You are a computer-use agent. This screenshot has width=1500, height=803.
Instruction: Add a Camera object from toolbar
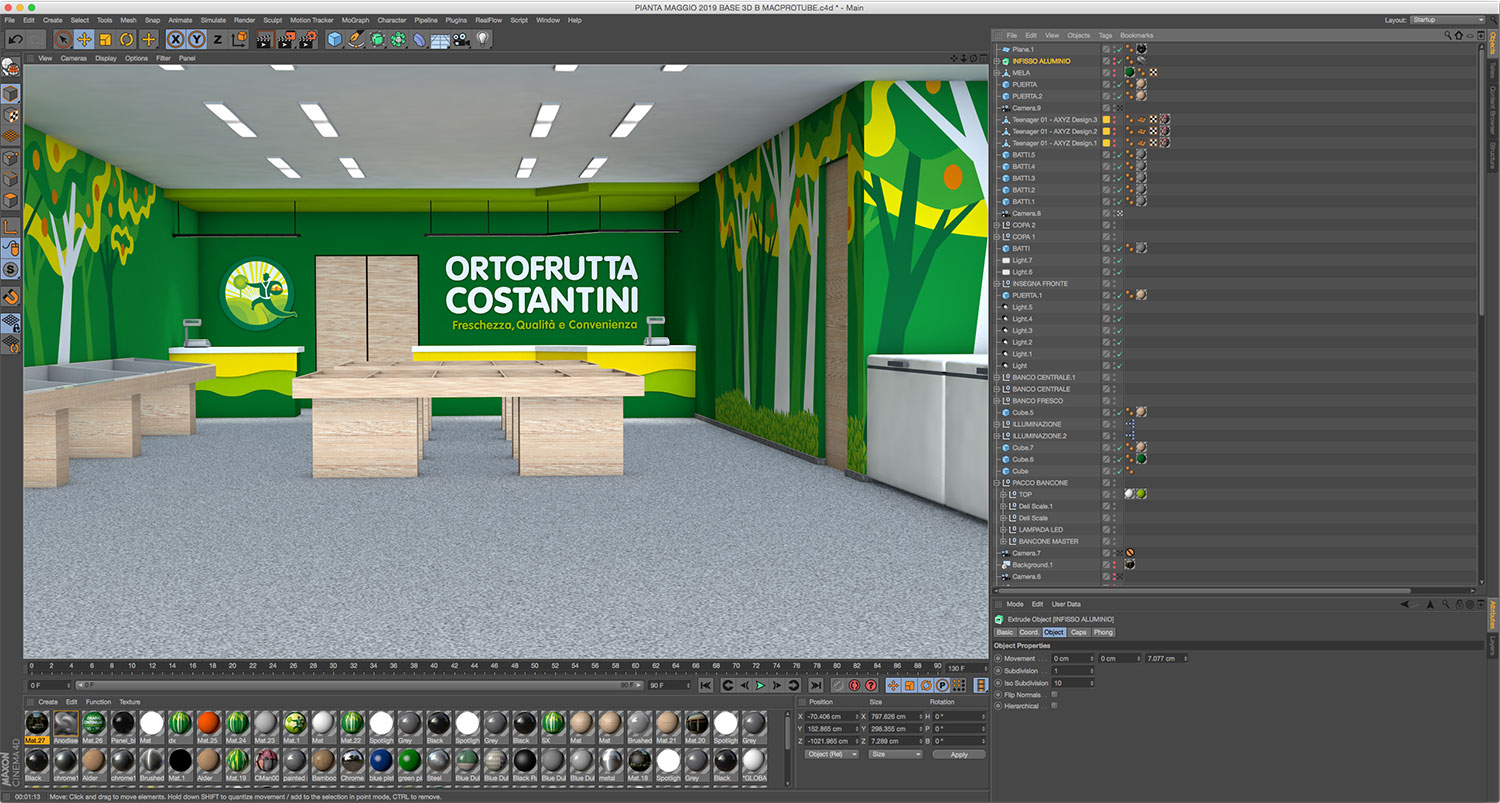coord(461,39)
